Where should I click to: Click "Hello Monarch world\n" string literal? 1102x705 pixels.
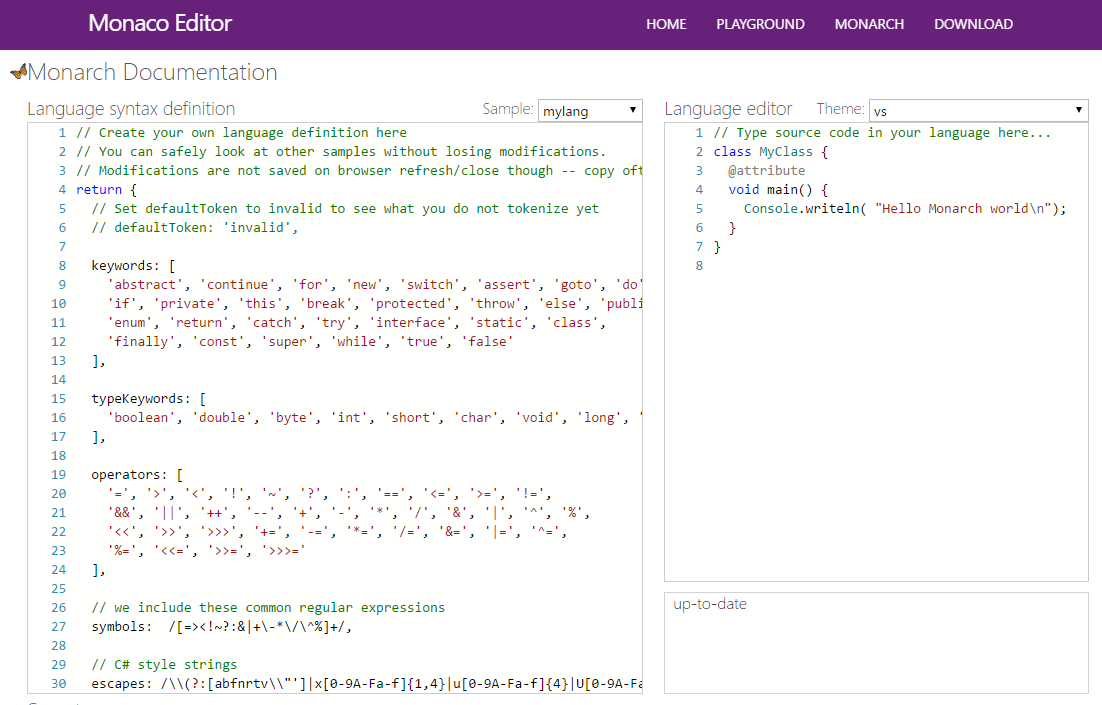[x=963, y=209]
